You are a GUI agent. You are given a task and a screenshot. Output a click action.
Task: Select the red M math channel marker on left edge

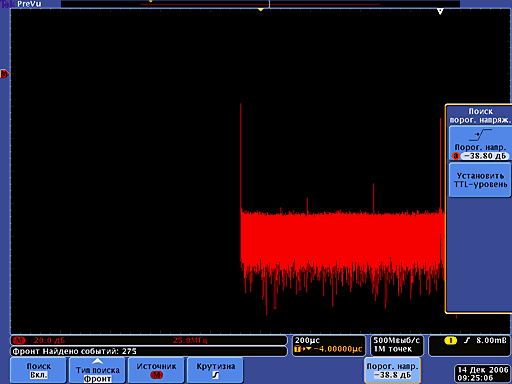coord(4,74)
